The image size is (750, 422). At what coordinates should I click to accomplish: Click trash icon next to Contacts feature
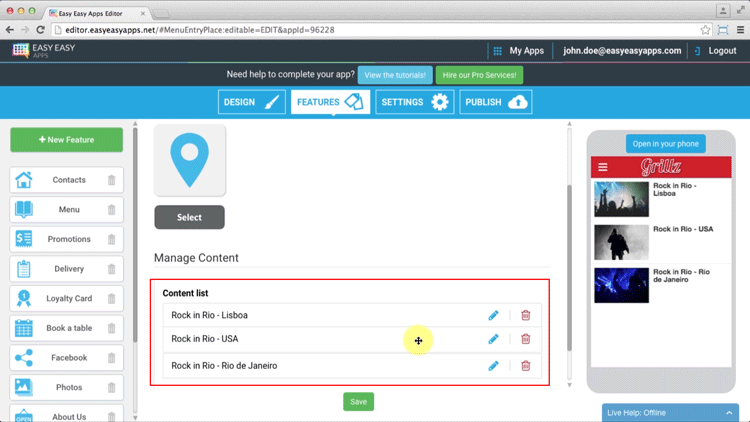click(x=111, y=180)
